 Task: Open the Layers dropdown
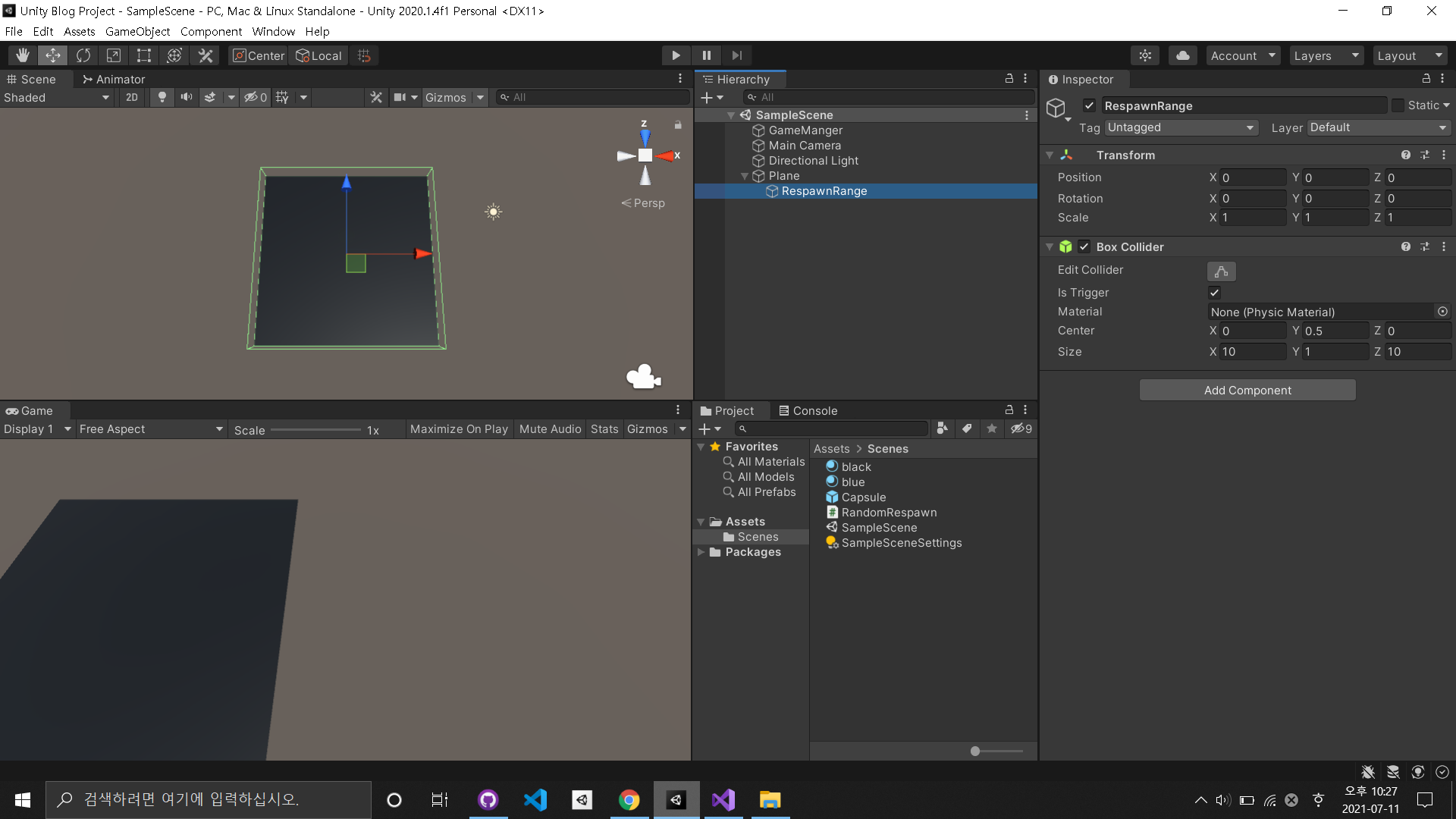(x=1326, y=55)
